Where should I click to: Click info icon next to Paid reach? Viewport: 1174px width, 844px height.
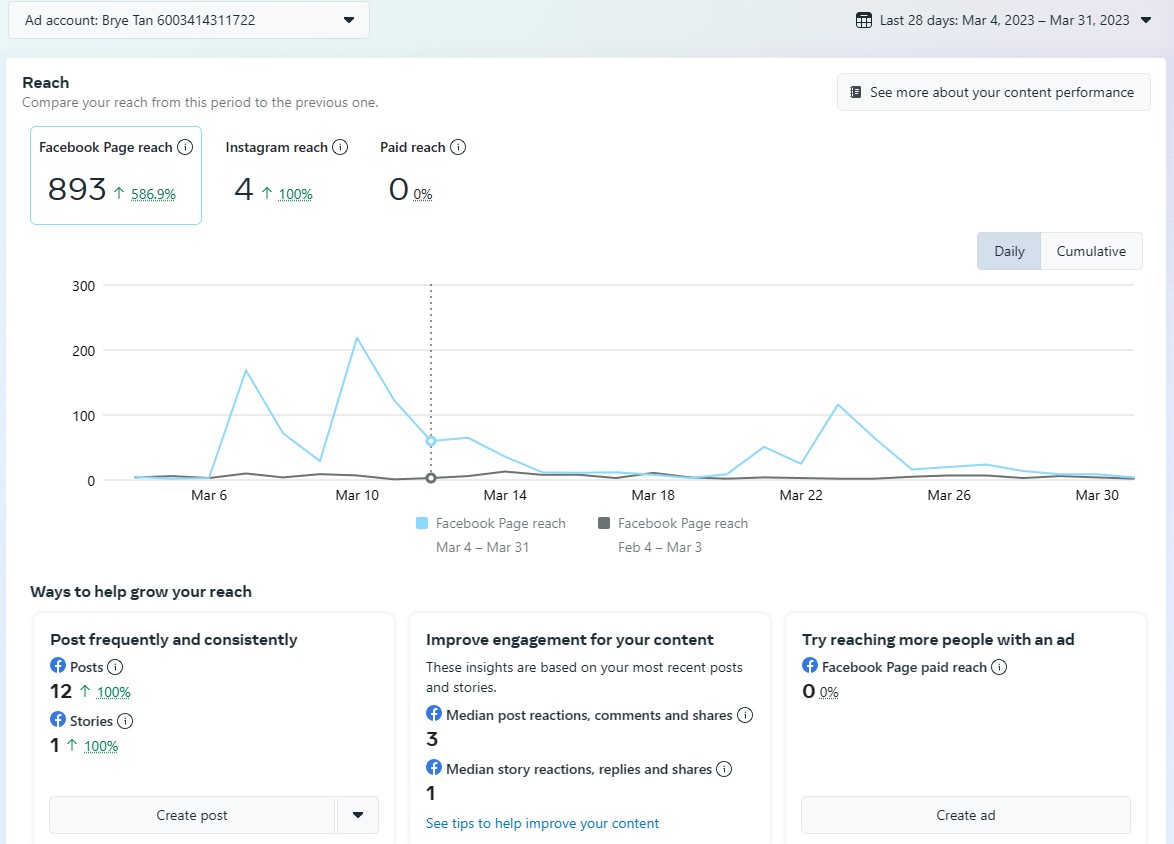458,147
